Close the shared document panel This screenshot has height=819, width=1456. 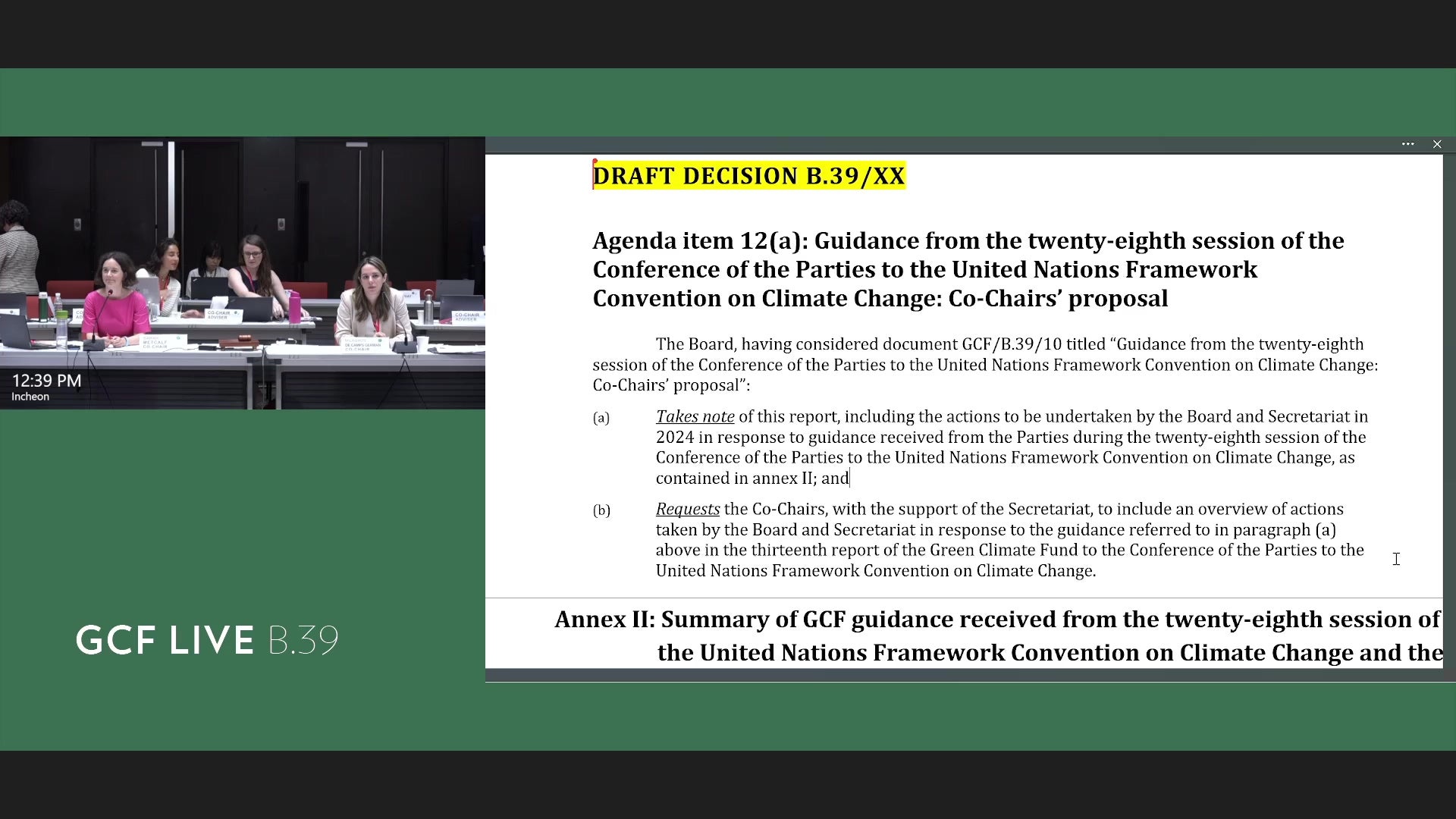1437,144
